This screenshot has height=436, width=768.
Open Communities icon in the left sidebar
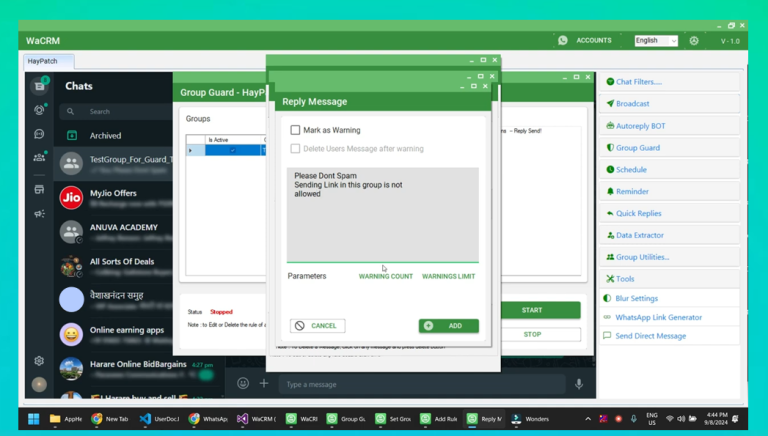click(x=39, y=157)
